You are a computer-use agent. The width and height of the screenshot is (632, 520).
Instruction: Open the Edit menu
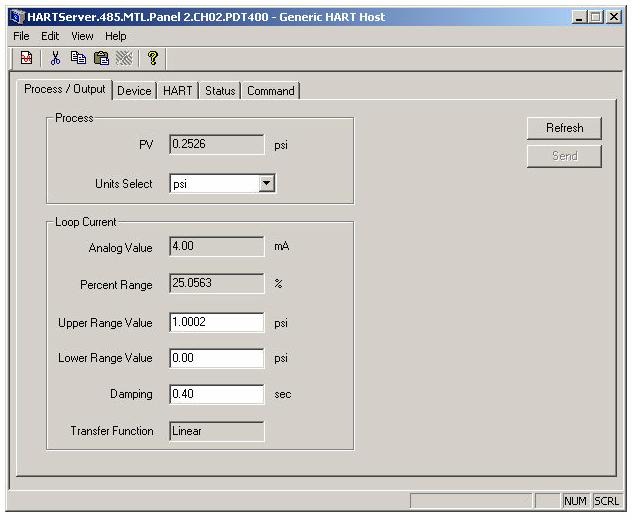[50, 36]
